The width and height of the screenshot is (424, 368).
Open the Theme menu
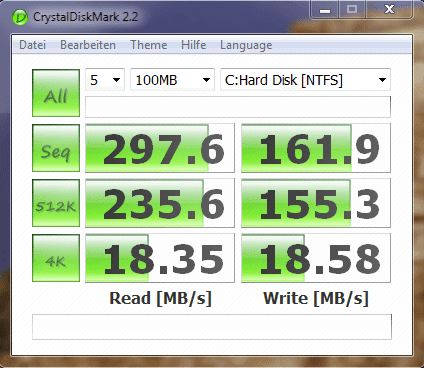point(149,45)
